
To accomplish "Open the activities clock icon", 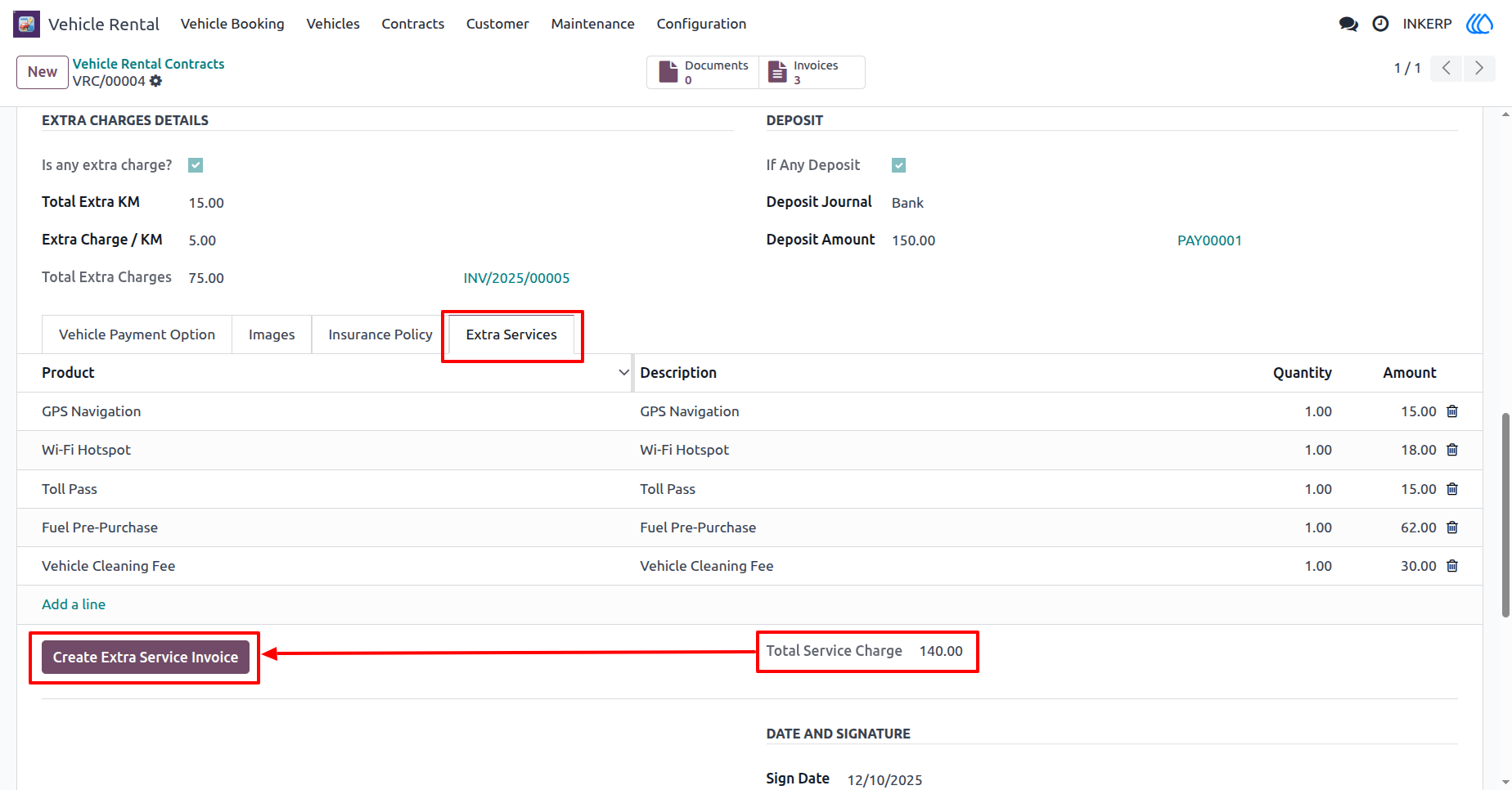I will [1380, 24].
